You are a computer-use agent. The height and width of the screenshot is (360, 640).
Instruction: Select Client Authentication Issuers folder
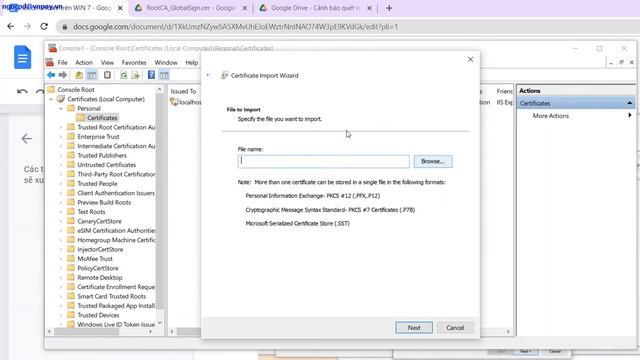click(116, 193)
